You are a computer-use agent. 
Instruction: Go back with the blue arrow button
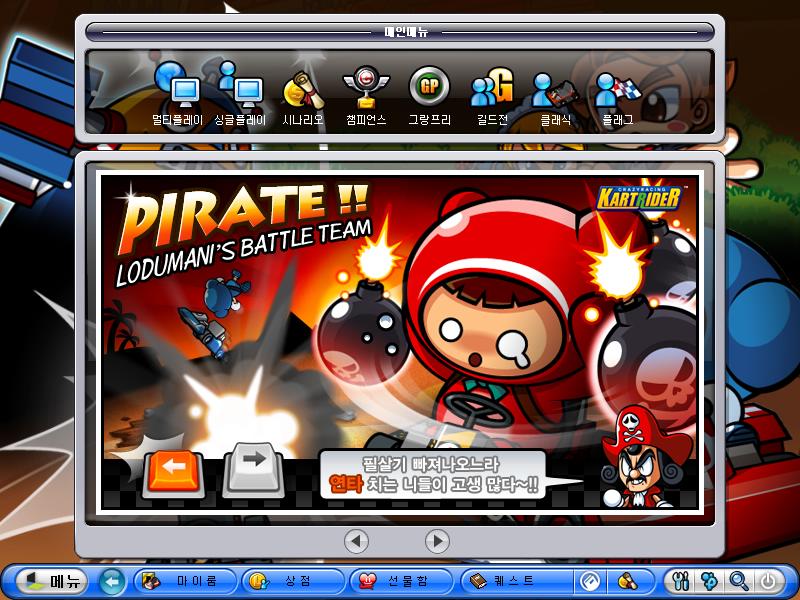pyautogui.click(x=112, y=581)
